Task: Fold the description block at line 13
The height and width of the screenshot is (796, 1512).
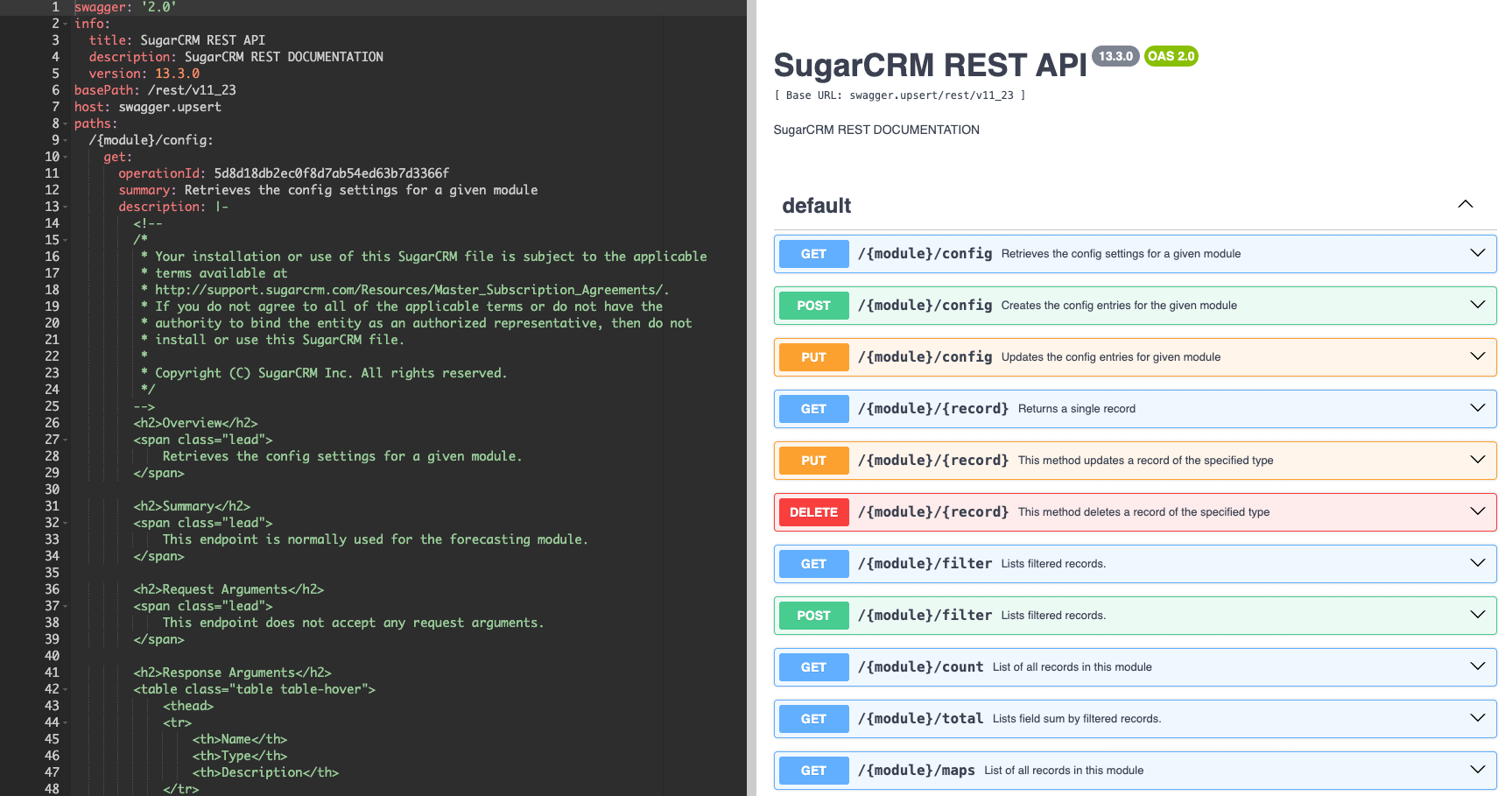Action: (x=65, y=207)
